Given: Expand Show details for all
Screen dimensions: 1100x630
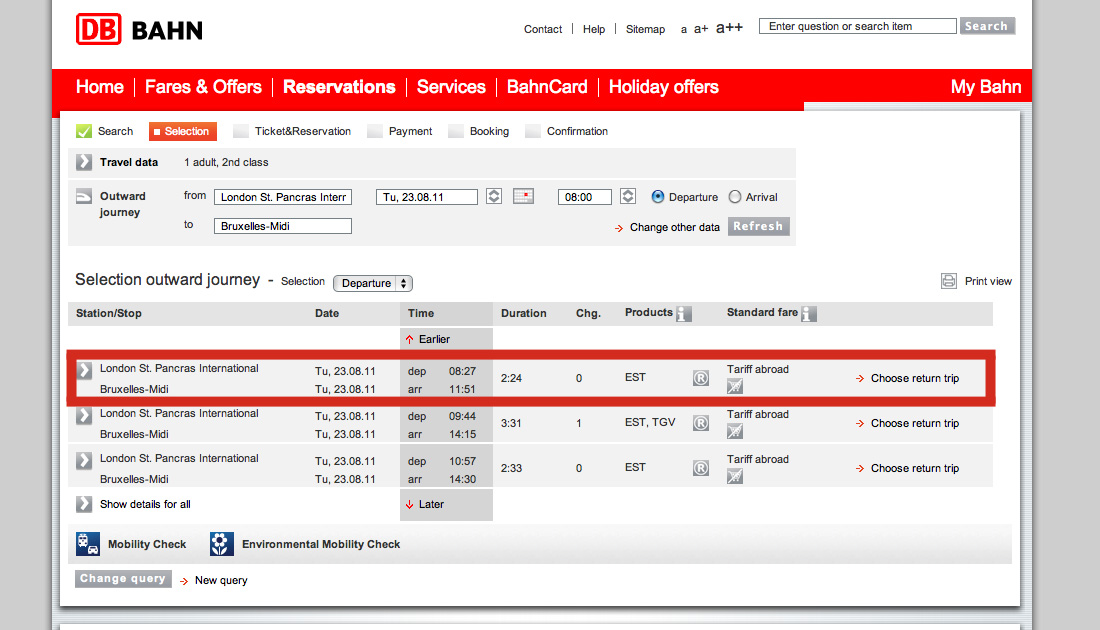Looking at the screenshot, I should (x=85, y=504).
